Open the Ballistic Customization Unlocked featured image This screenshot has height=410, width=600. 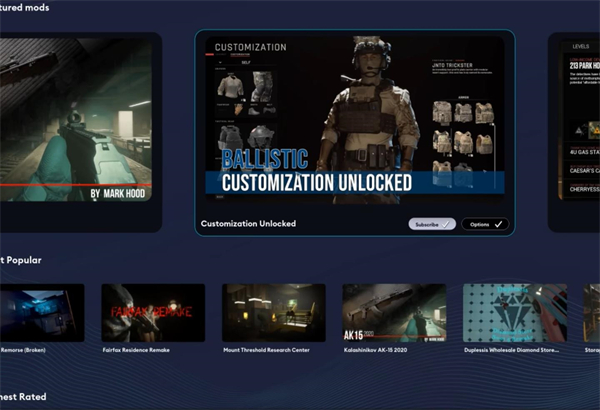tap(355, 120)
